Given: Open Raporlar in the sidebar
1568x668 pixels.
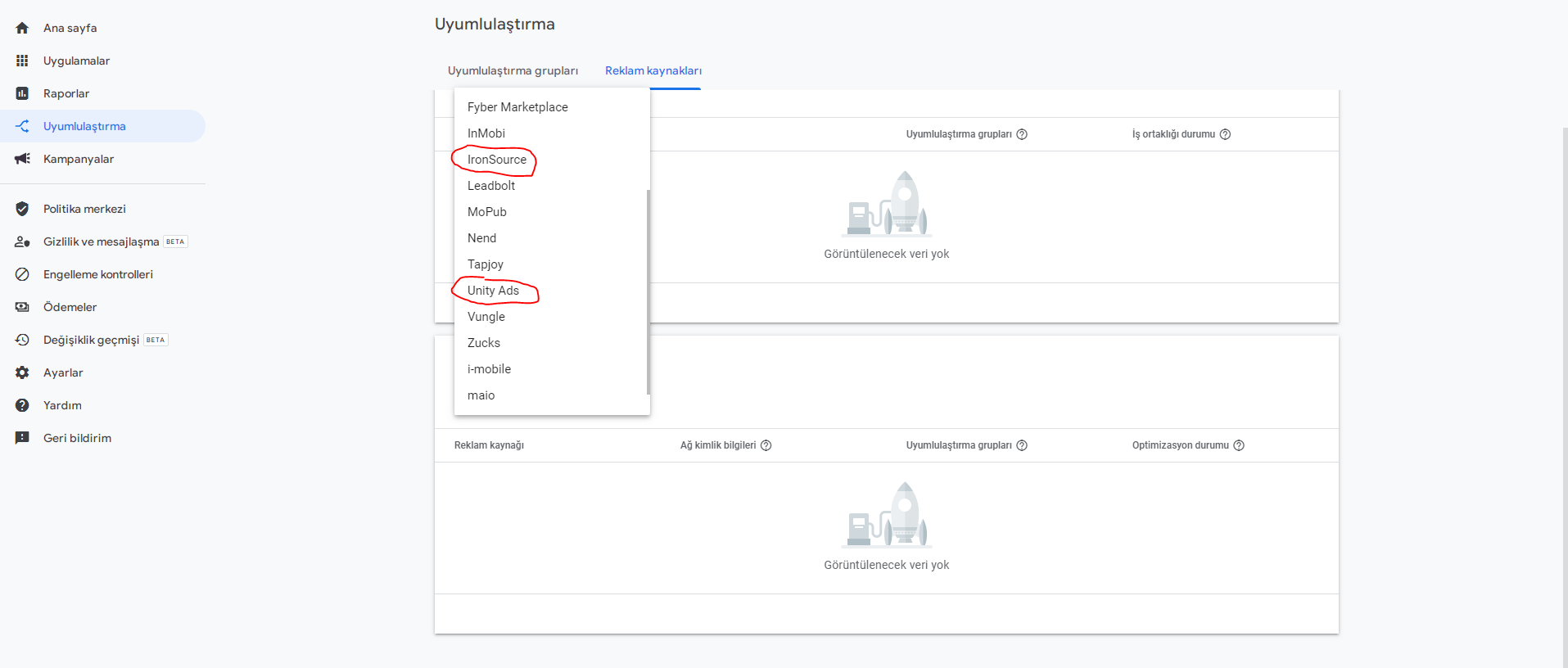Looking at the screenshot, I should (102, 93).
